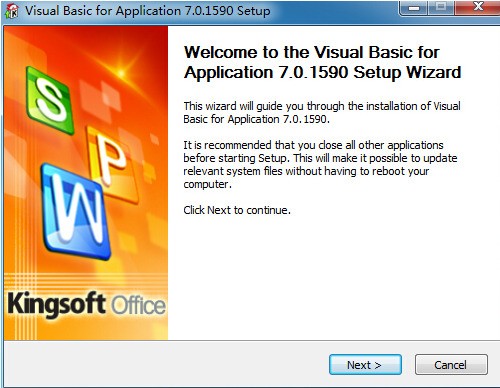This screenshot has width=500, height=388.
Task: Open the installer icon in title bar
Action: [12, 11]
